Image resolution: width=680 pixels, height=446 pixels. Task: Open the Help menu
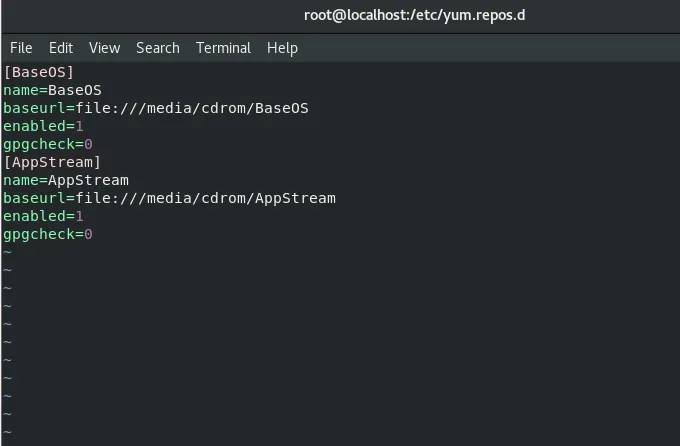pos(282,48)
